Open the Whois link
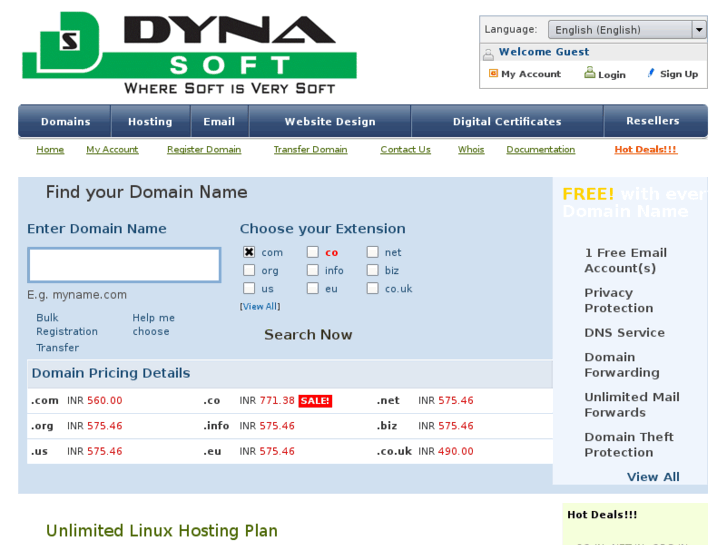The height and width of the screenshot is (545, 727). (471, 149)
